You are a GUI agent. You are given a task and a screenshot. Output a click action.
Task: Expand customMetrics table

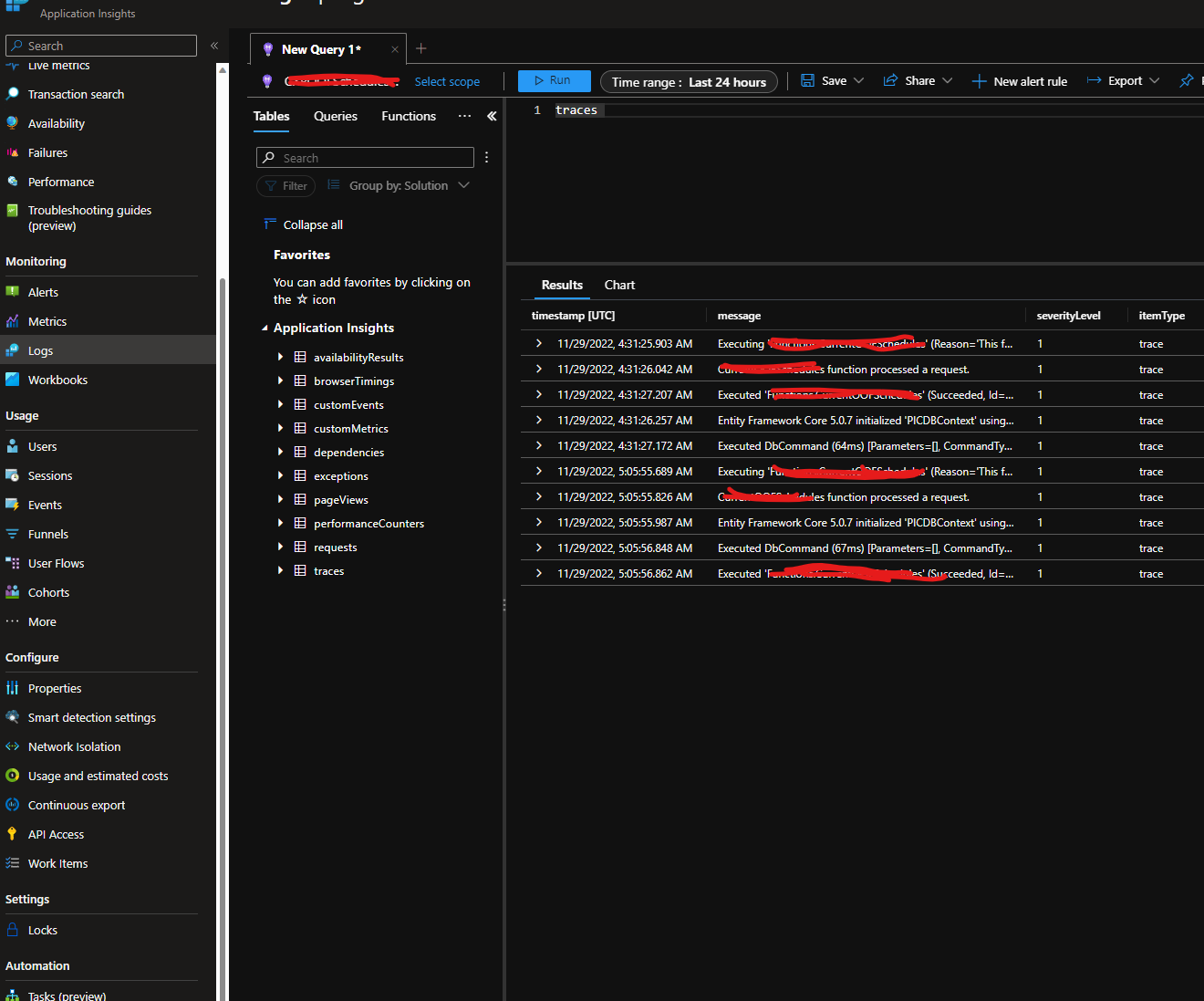tap(280, 428)
